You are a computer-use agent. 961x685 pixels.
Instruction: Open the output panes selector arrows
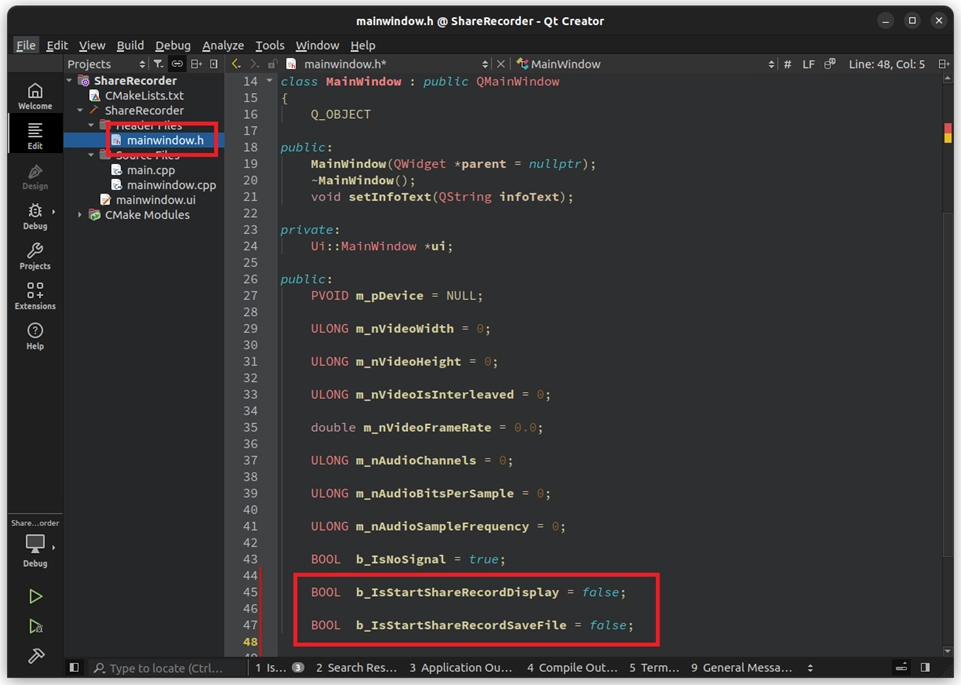coord(810,667)
